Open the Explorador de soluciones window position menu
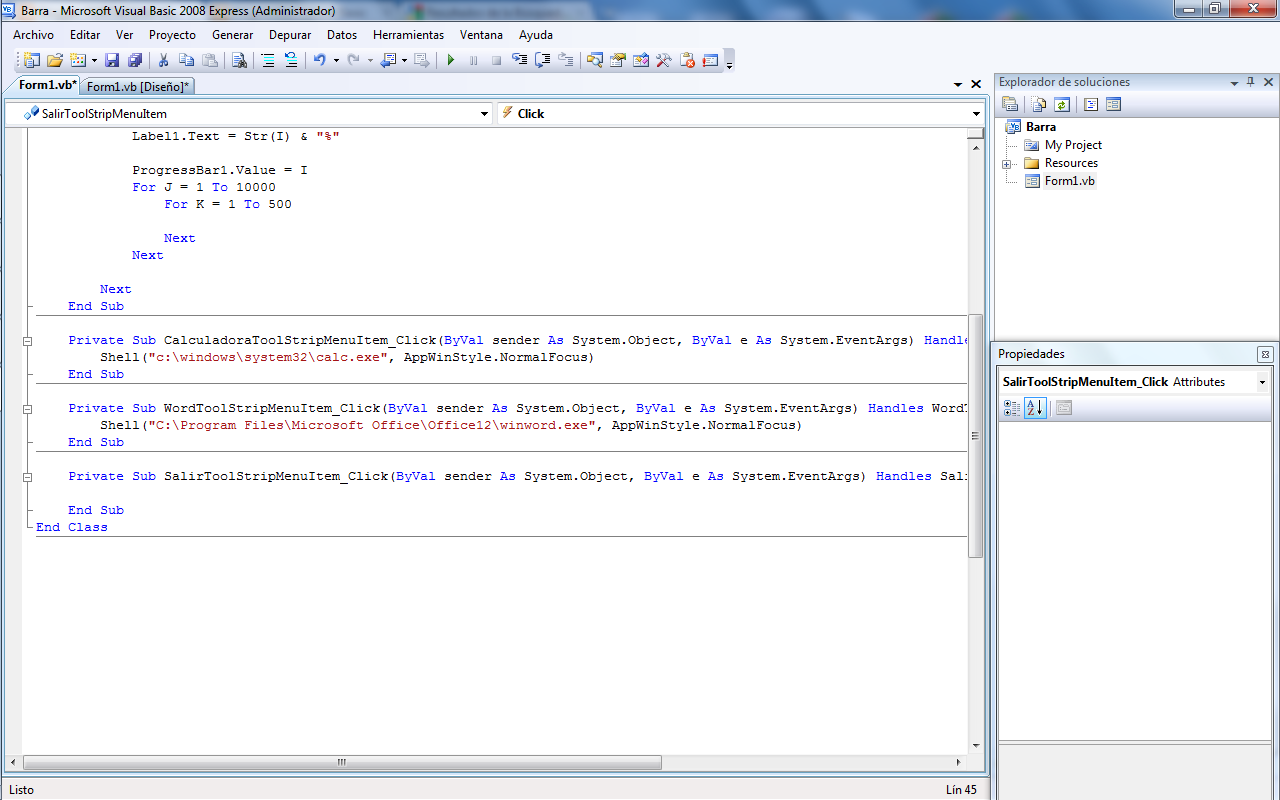This screenshot has width=1280, height=800. coord(1234,82)
